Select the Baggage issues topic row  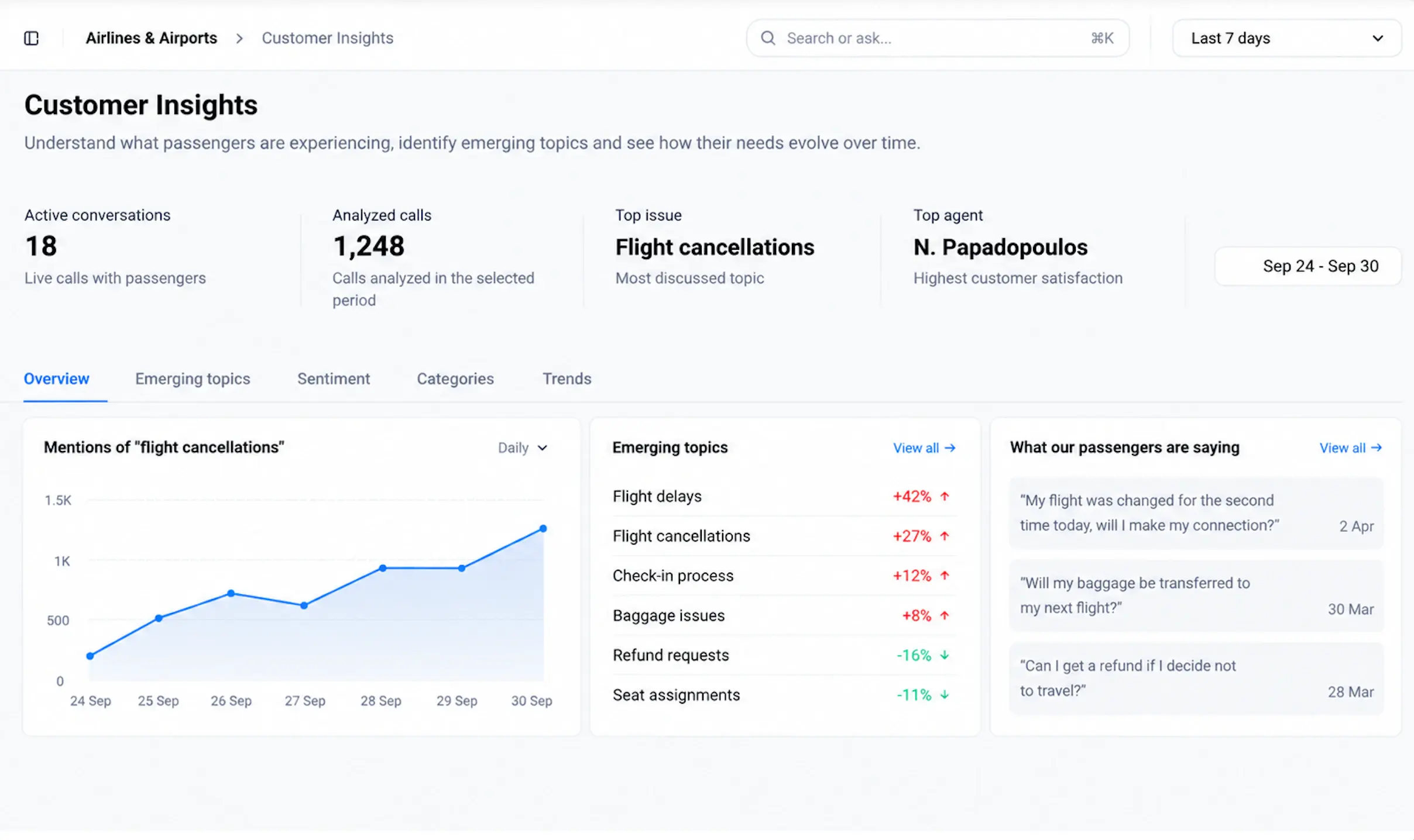pyautogui.click(x=784, y=615)
